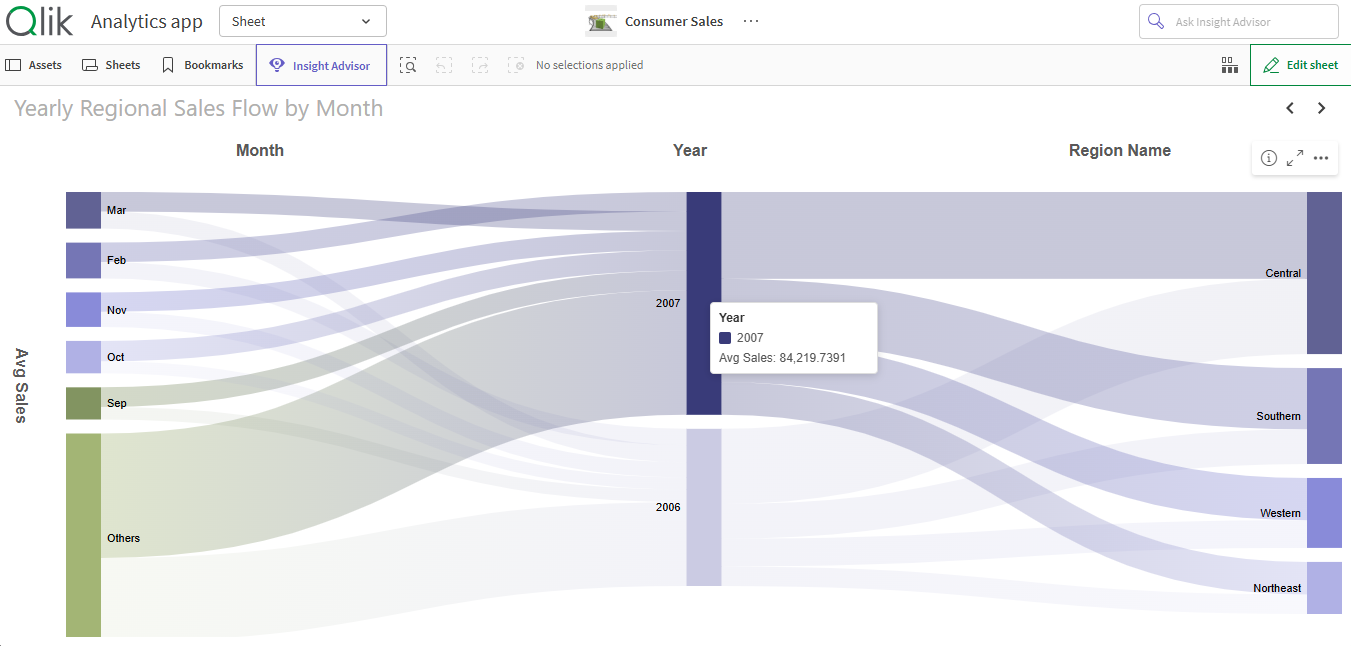1351x646 pixels.
Task: Toggle Insight Advisor panel
Action: (x=321, y=65)
